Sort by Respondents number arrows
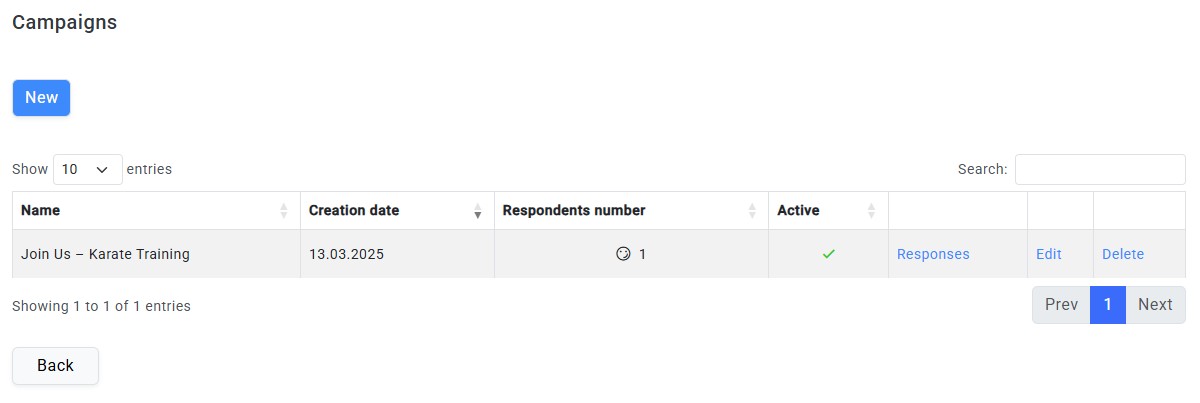 tap(752, 211)
